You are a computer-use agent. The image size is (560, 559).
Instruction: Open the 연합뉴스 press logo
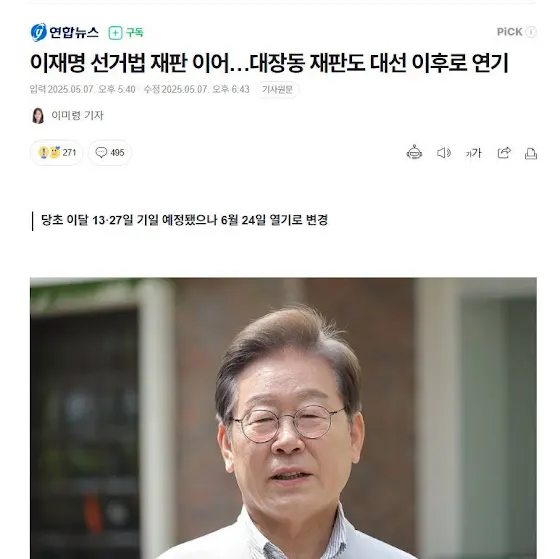(x=64, y=33)
